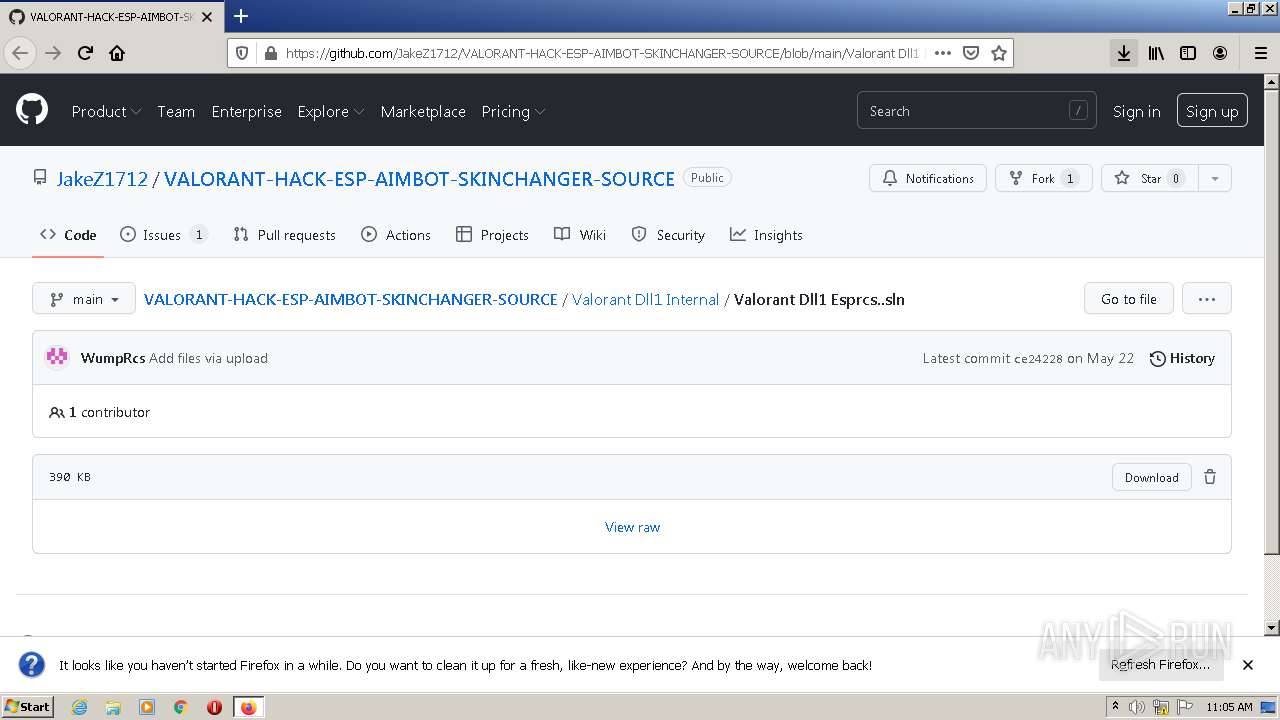Click the Marketplace nav link
The height and width of the screenshot is (720, 1280).
click(x=423, y=111)
